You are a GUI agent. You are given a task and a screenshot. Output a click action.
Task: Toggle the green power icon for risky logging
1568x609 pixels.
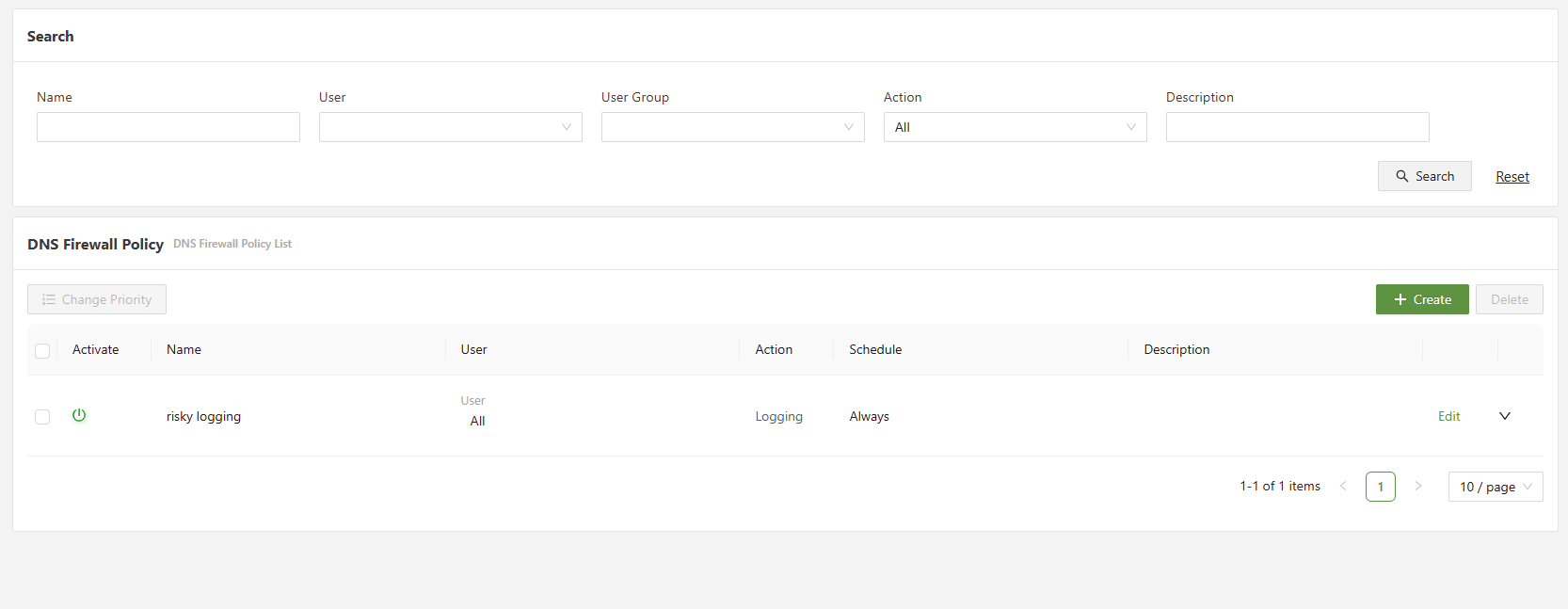coord(79,415)
